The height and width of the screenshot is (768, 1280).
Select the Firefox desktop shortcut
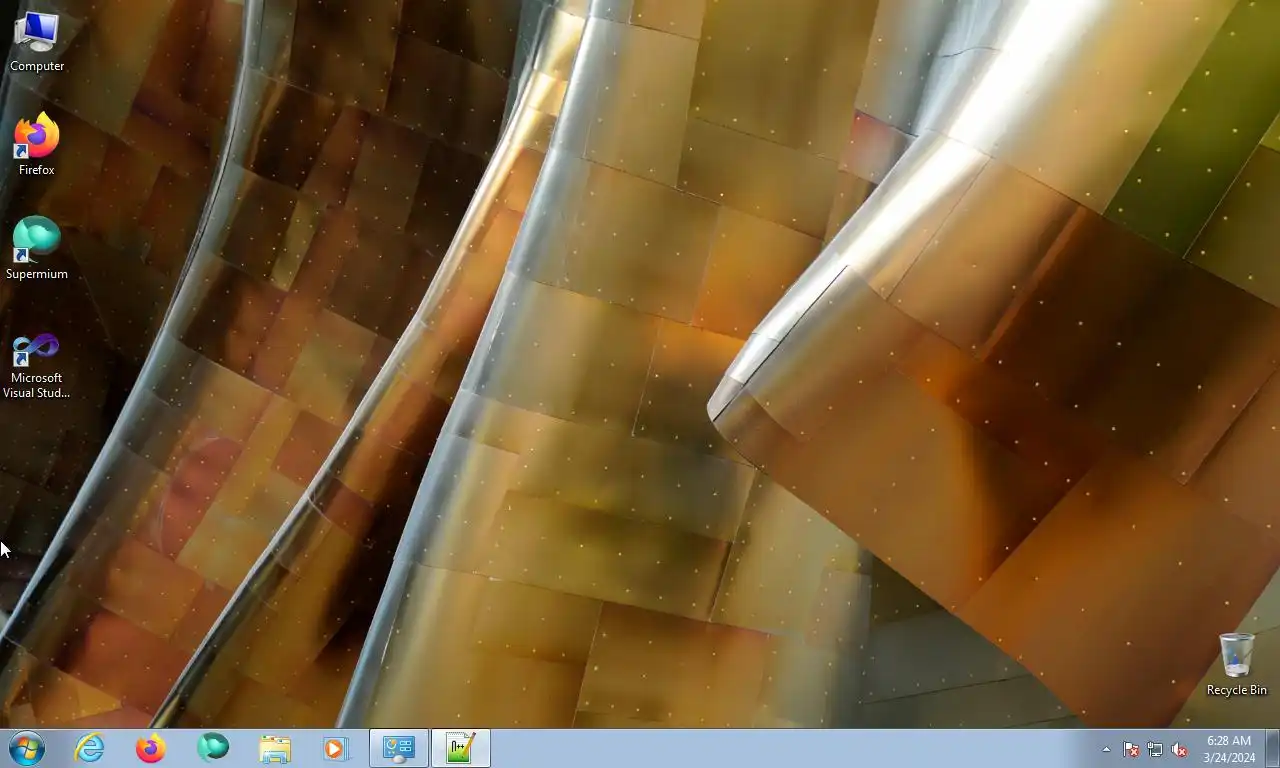37,146
